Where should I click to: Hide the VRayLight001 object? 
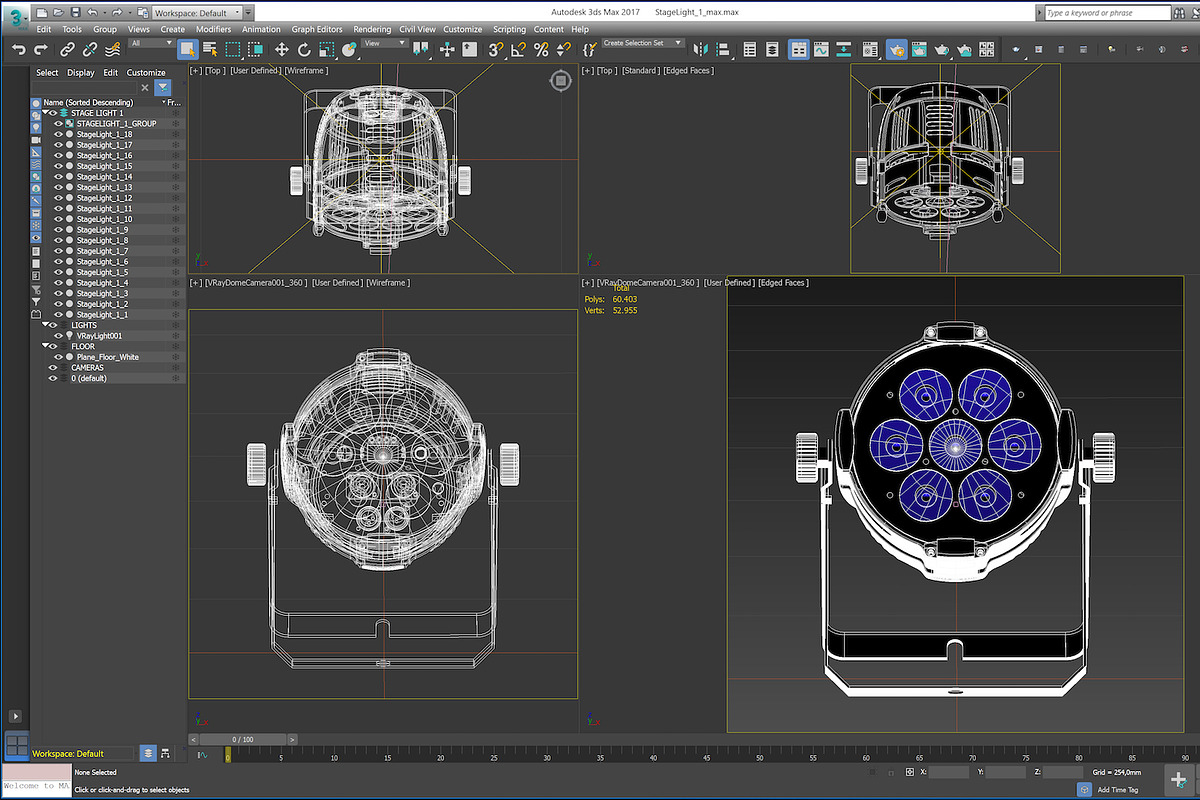(58, 336)
